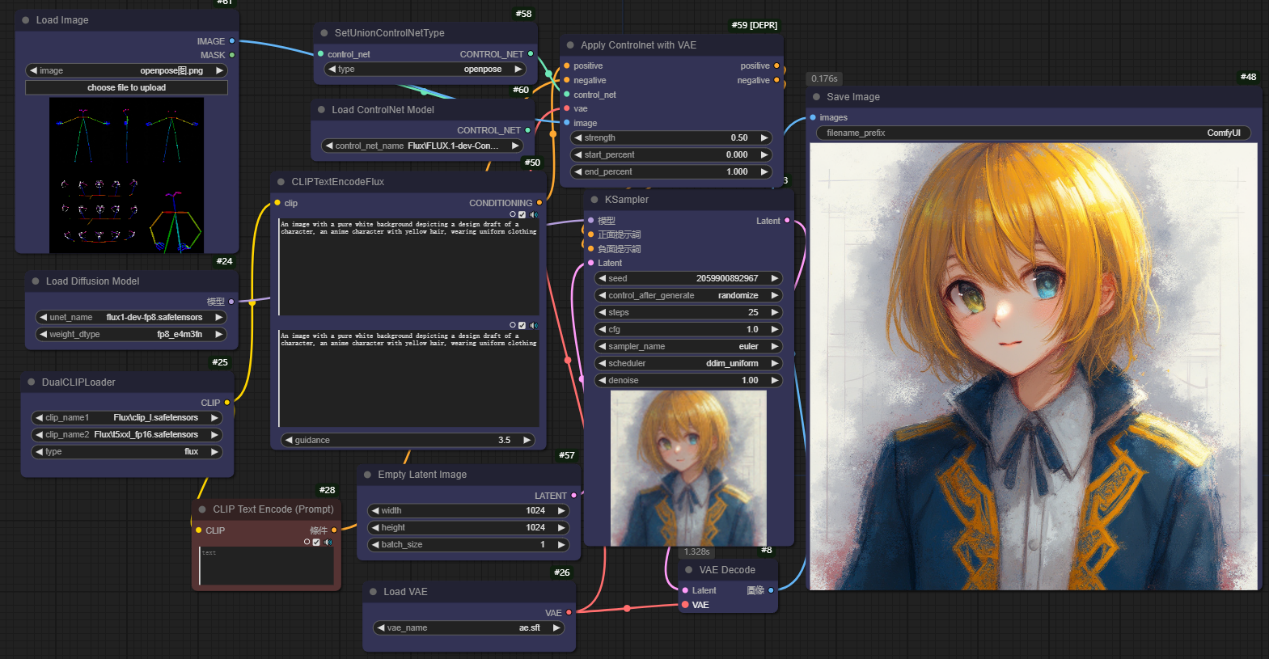The image size is (1269, 659).
Task: Click the KSampler preview thumbnail image
Action: 688,467
